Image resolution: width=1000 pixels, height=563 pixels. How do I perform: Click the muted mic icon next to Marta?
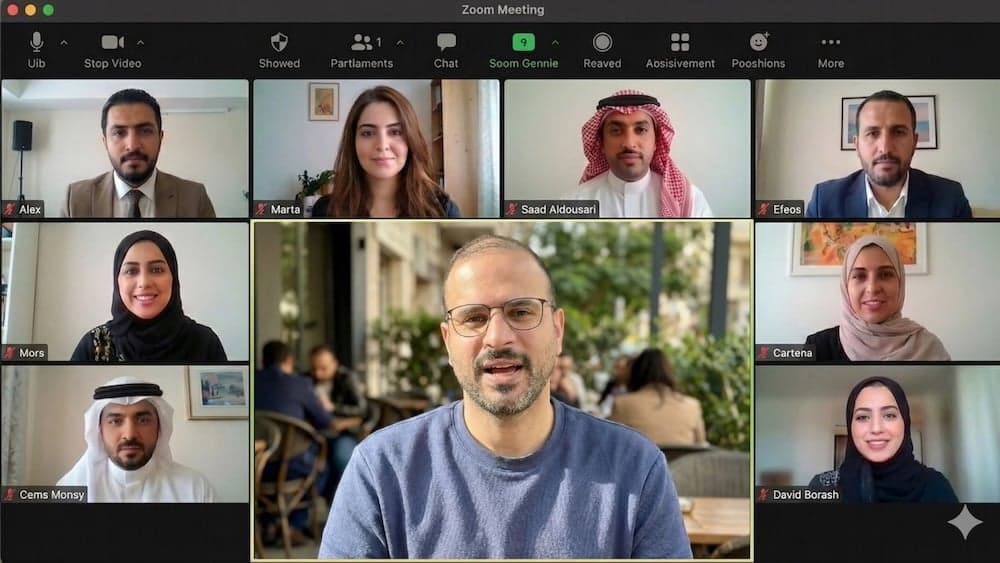coord(261,209)
